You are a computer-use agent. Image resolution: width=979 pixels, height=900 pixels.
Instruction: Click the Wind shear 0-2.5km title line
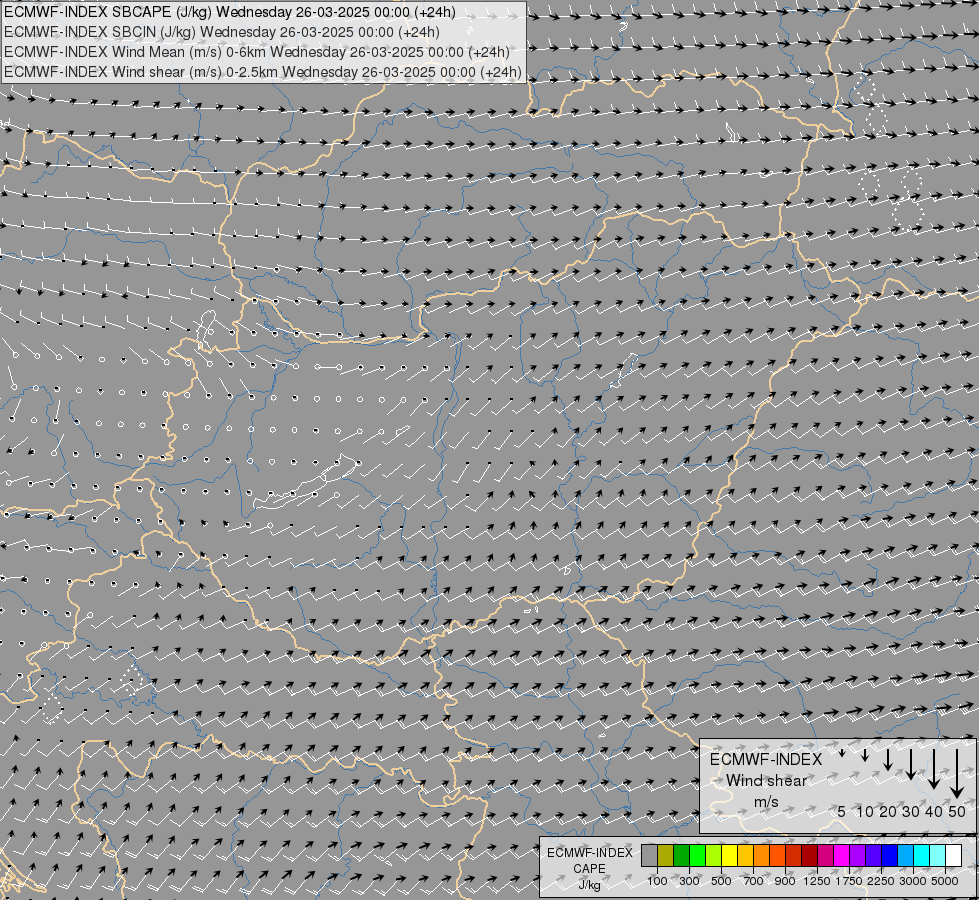coord(263,72)
